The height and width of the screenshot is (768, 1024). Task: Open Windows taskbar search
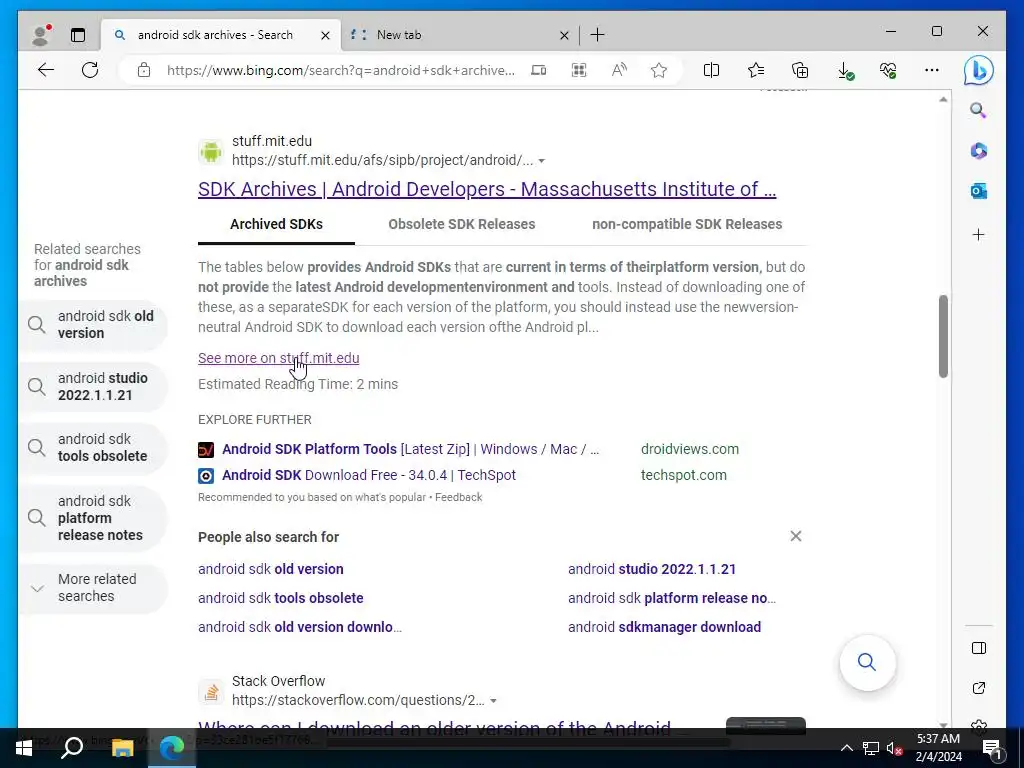[x=71, y=748]
